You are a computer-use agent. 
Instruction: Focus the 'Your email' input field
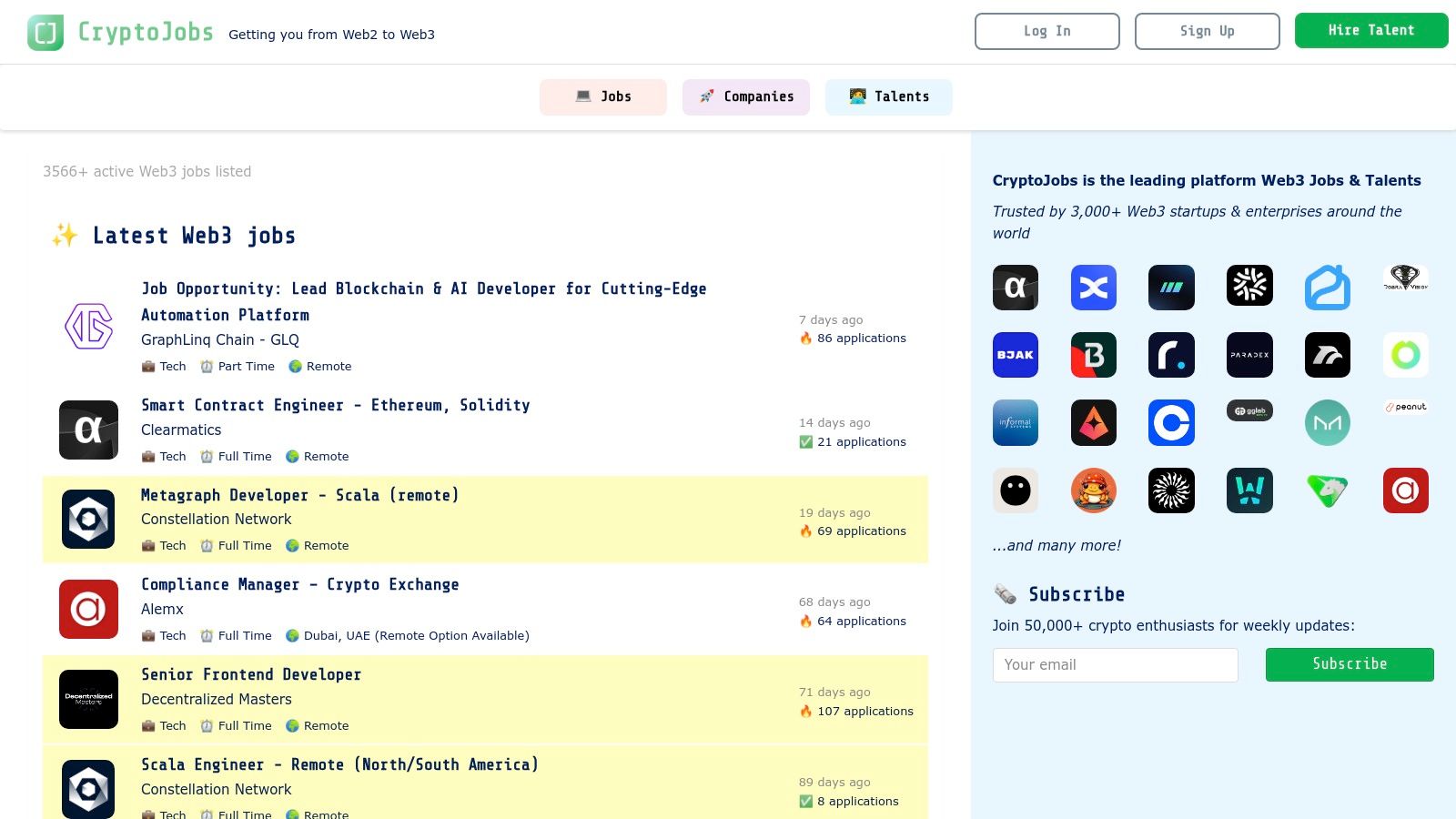pos(1116,665)
